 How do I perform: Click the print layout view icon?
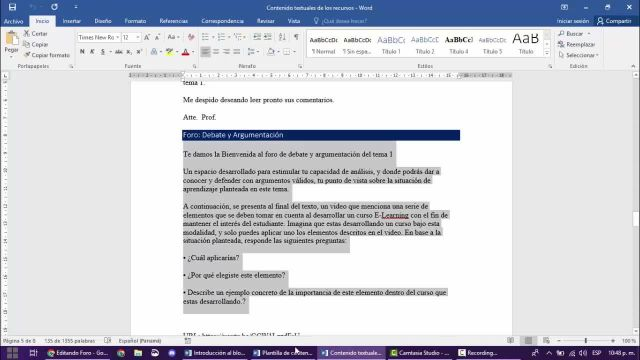coord(528,340)
